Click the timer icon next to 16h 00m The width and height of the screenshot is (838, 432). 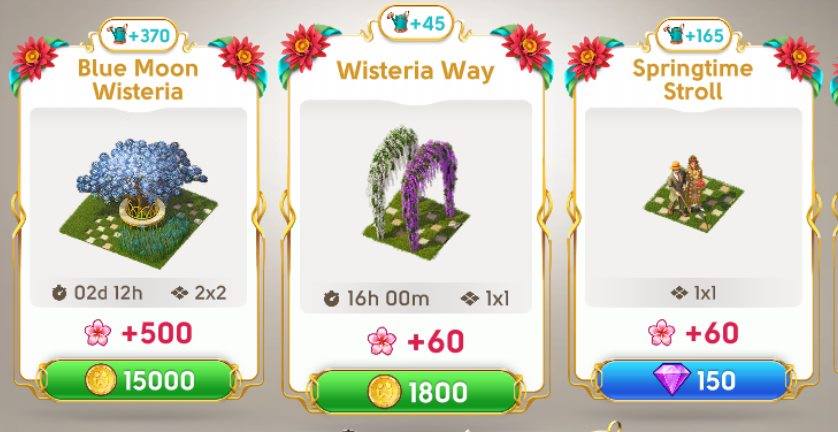331,298
